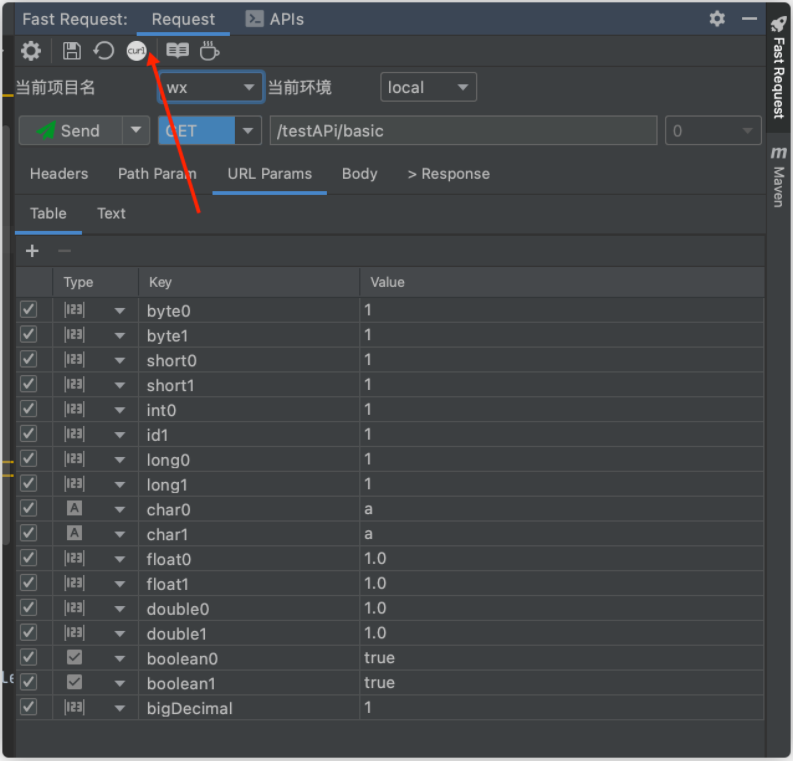793x761 pixels.
Task: Uncheck the byte0 parameter checkbox
Action: (x=28, y=310)
